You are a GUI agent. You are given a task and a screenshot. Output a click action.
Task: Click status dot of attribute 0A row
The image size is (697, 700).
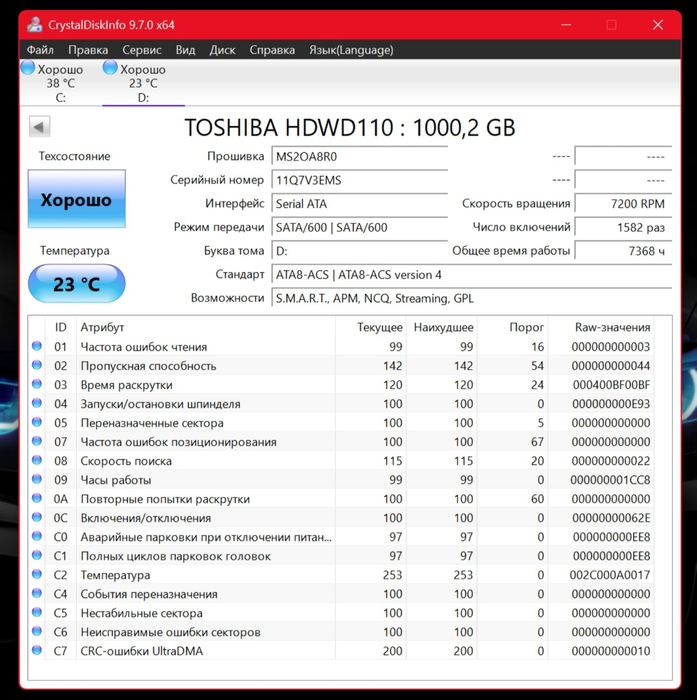coord(37,498)
